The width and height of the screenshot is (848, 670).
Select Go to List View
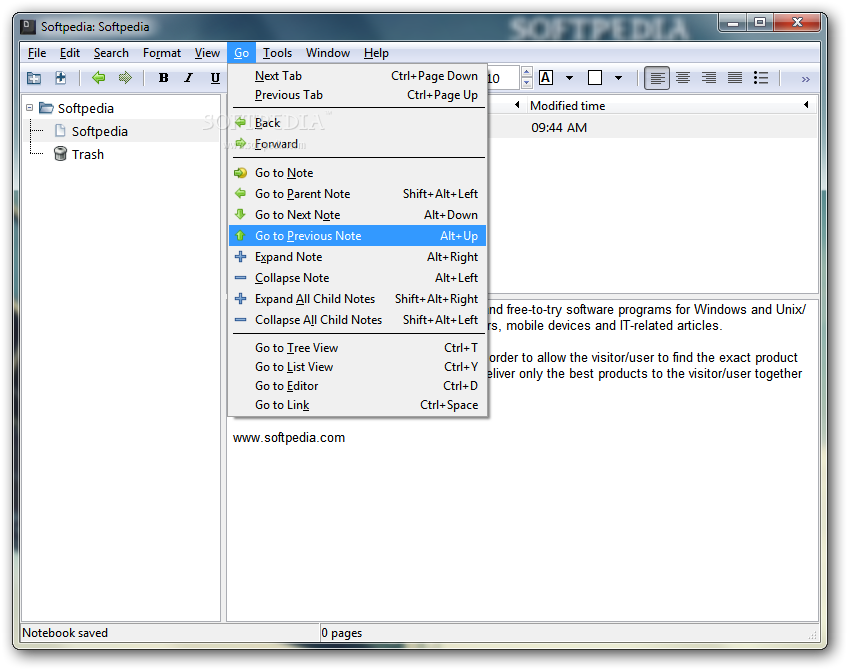point(357,367)
